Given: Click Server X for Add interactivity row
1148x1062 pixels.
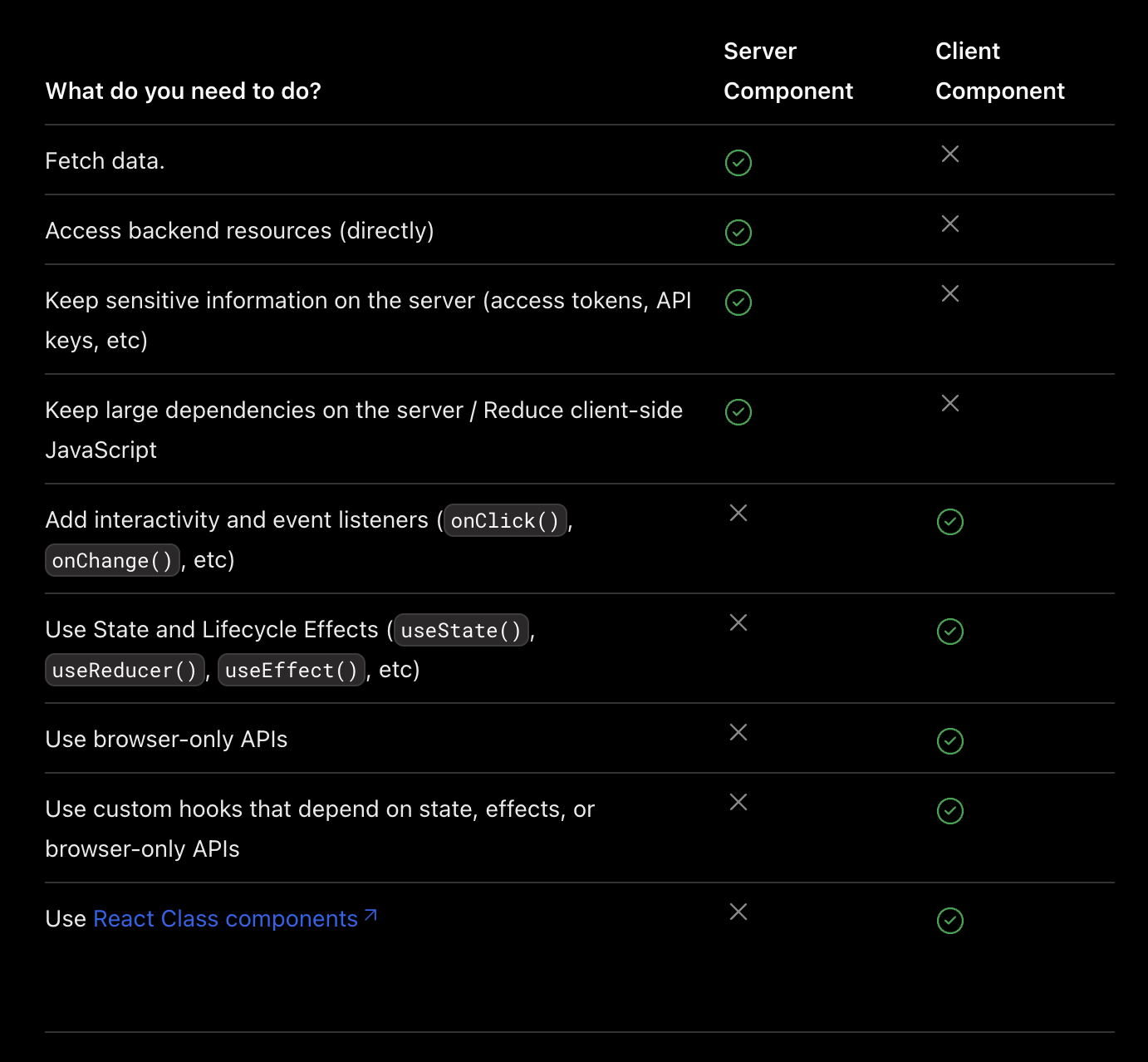Looking at the screenshot, I should [x=738, y=513].
